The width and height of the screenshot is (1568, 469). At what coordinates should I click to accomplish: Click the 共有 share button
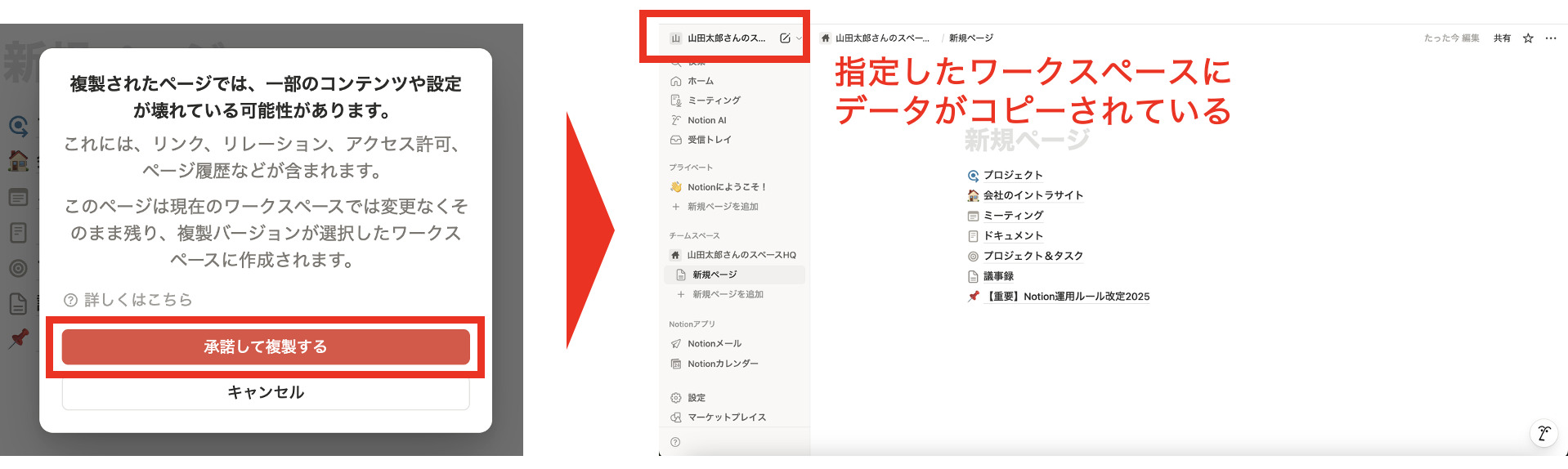pyautogui.click(x=1502, y=38)
